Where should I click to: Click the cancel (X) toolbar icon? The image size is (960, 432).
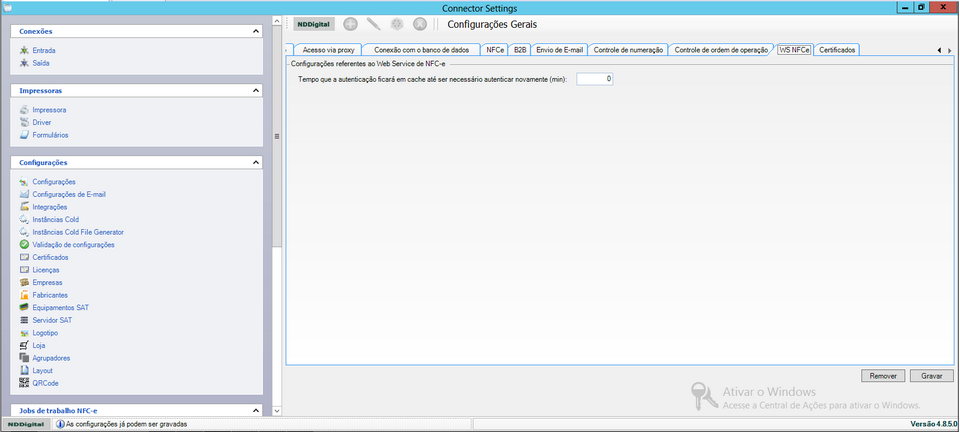pyautogui.click(x=419, y=24)
